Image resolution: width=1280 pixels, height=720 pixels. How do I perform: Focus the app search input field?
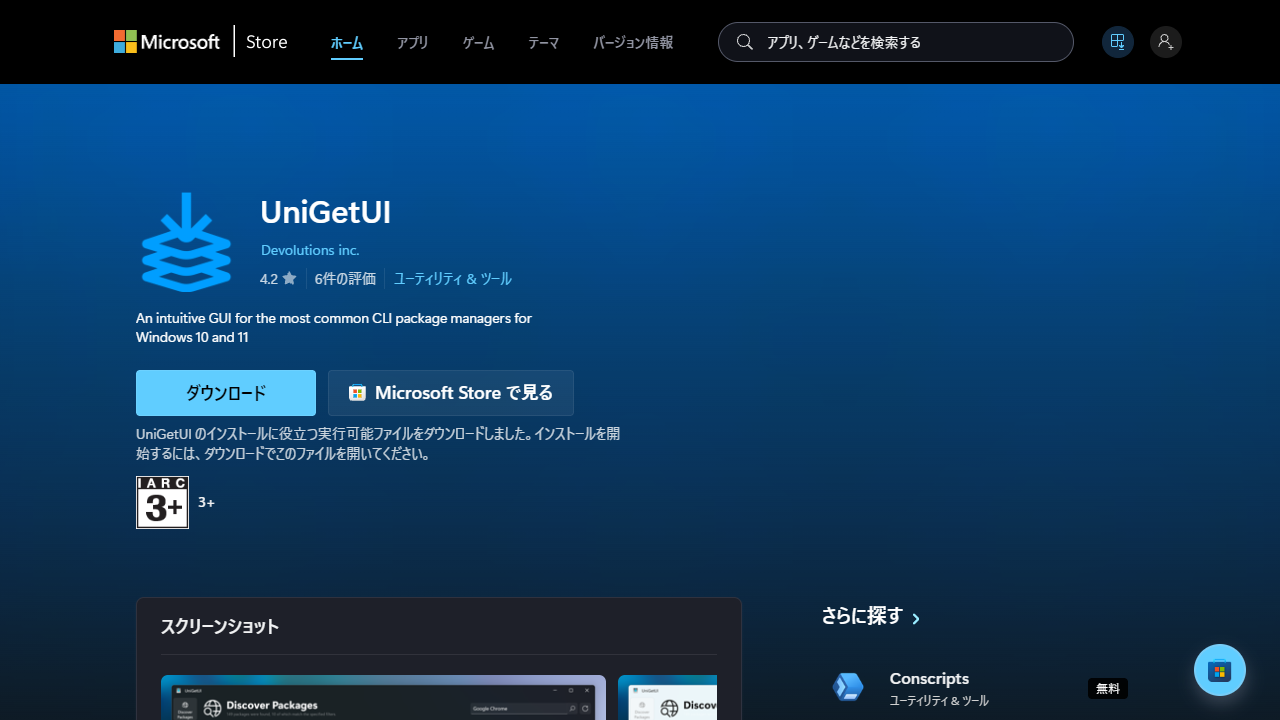pos(896,42)
